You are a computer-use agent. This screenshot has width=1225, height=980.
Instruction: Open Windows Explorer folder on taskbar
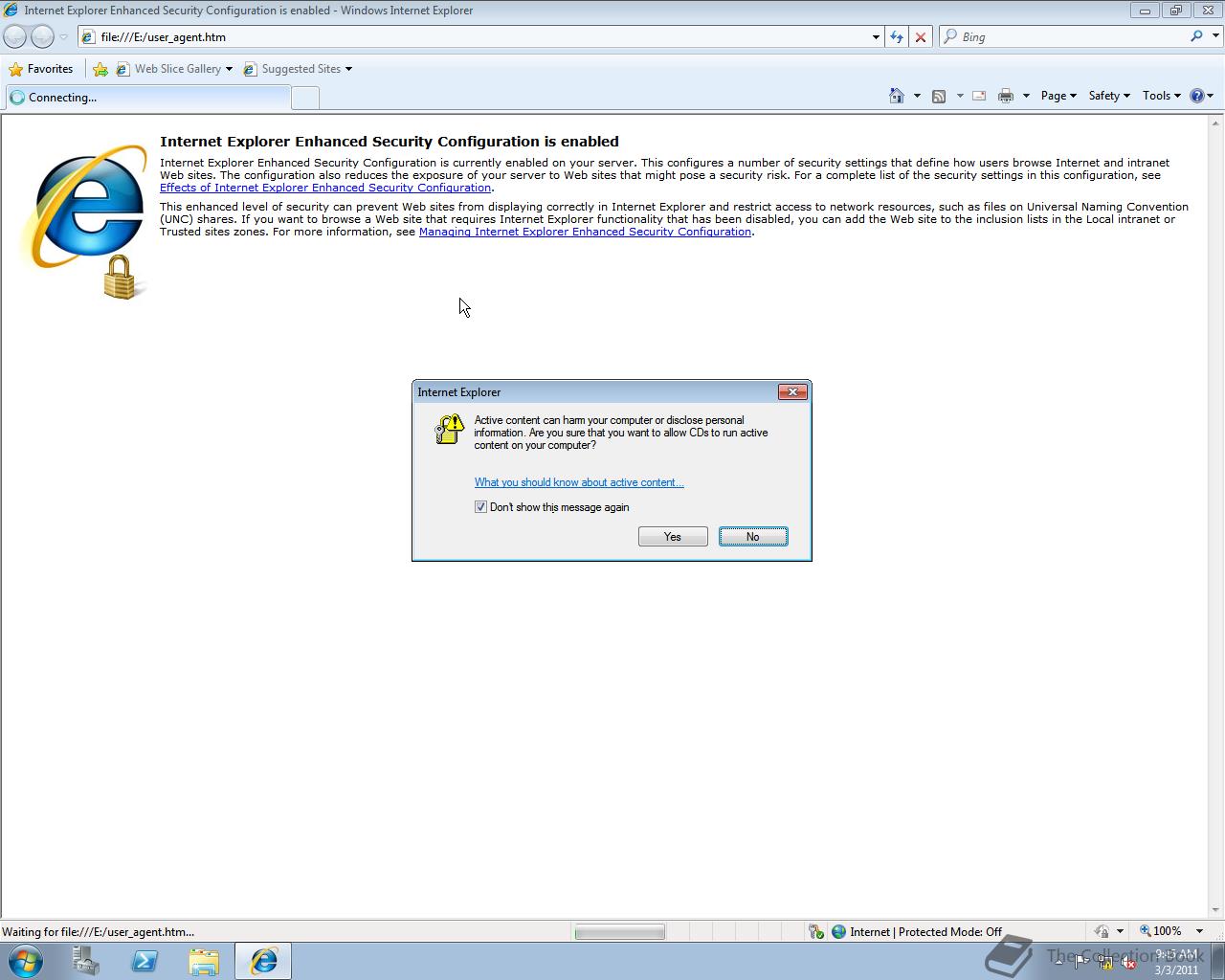(x=204, y=961)
